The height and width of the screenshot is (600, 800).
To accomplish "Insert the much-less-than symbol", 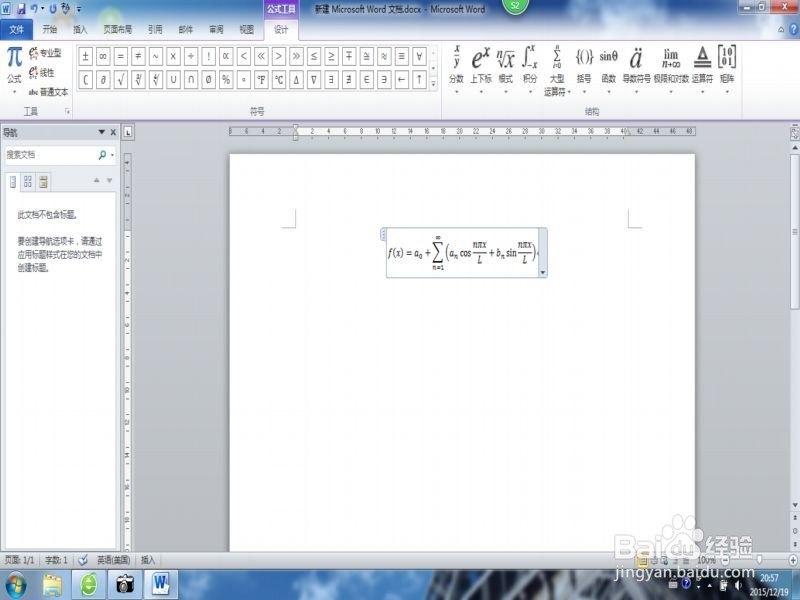I will click(x=261, y=56).
